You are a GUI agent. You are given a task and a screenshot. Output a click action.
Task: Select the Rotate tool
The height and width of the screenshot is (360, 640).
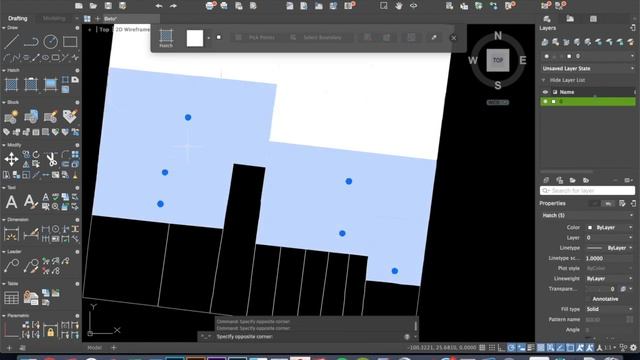(36, 154)
